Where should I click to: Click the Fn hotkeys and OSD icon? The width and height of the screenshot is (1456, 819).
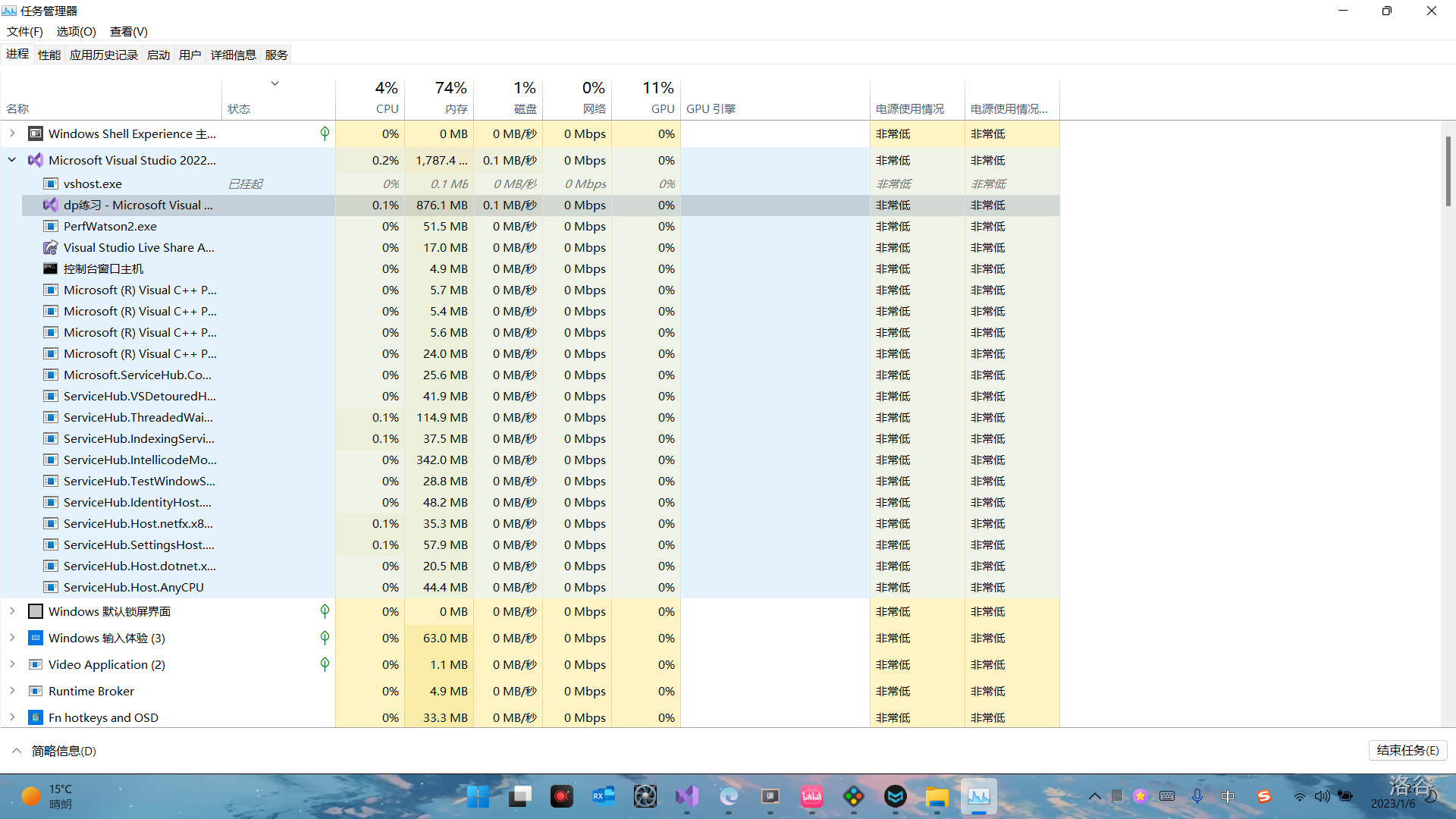point(35,717)
